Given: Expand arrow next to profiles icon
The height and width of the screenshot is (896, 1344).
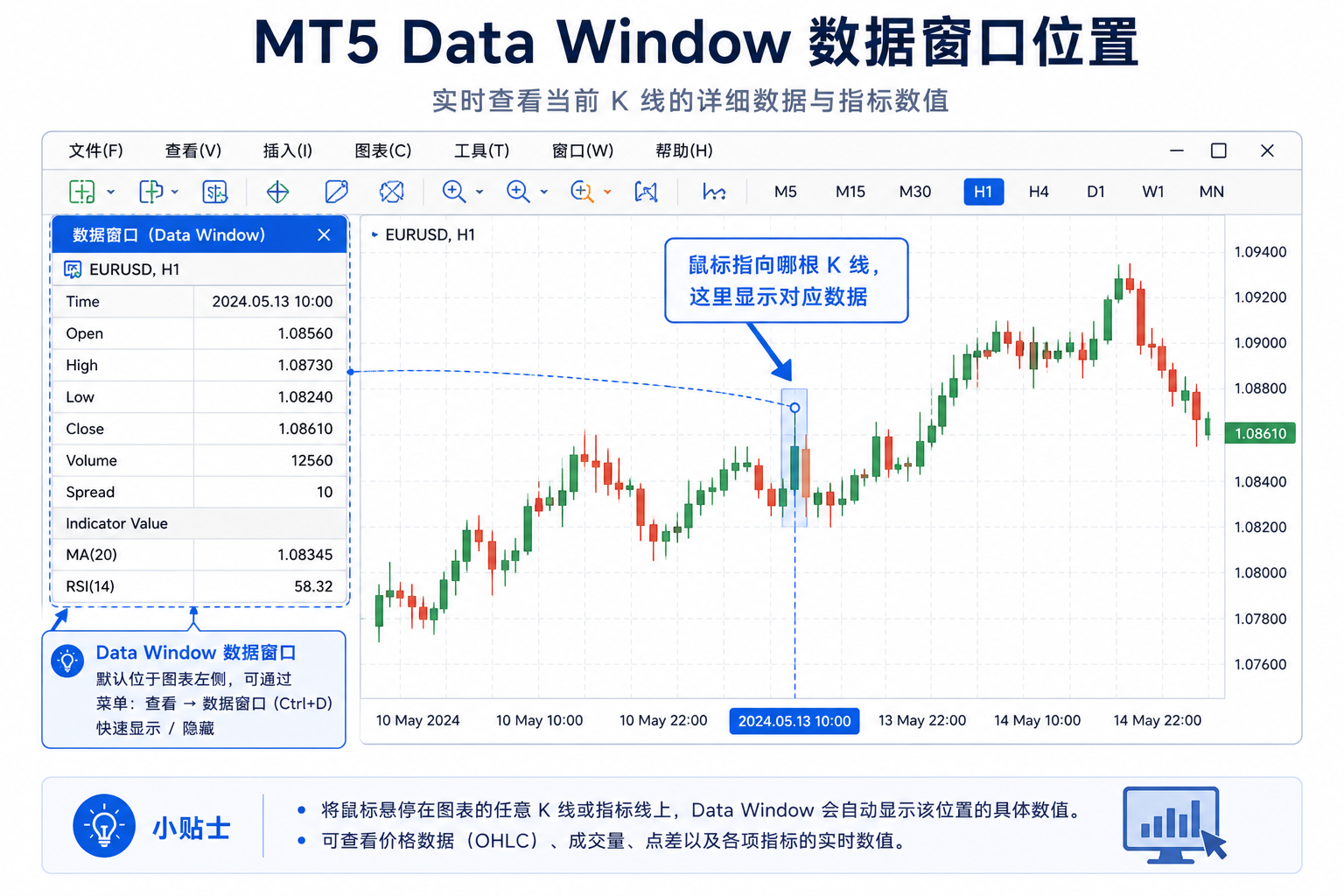Looking at the screenshot, I should tap(175, 192).
